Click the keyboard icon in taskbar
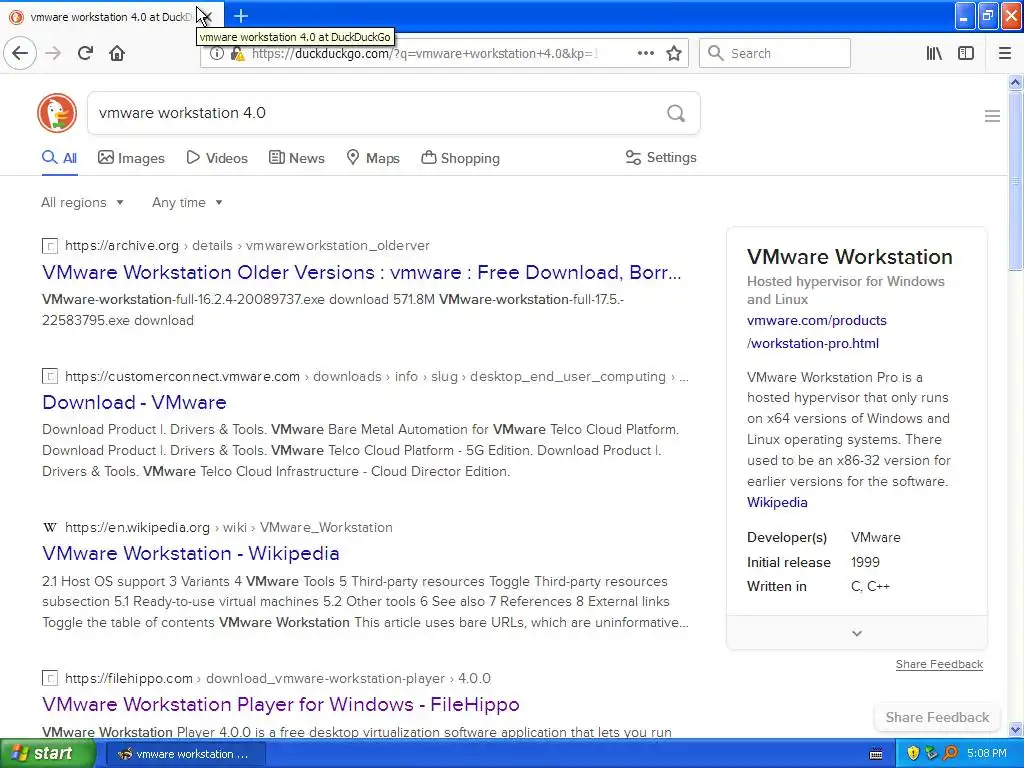The height and width of the screenshot is (768, 1024). [876, 754]
